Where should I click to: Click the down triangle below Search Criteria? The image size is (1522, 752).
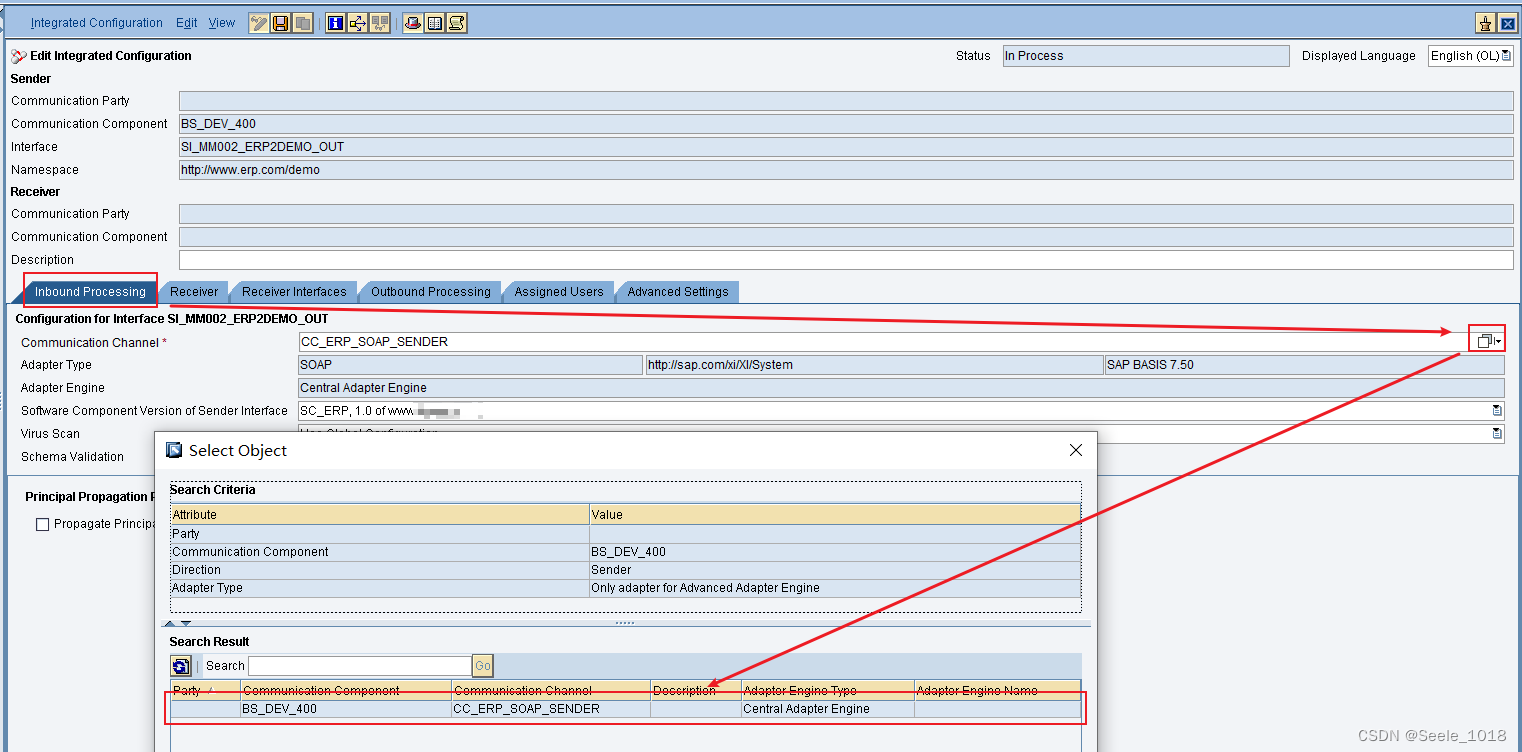pyautogui.click(x=185, y=623)
